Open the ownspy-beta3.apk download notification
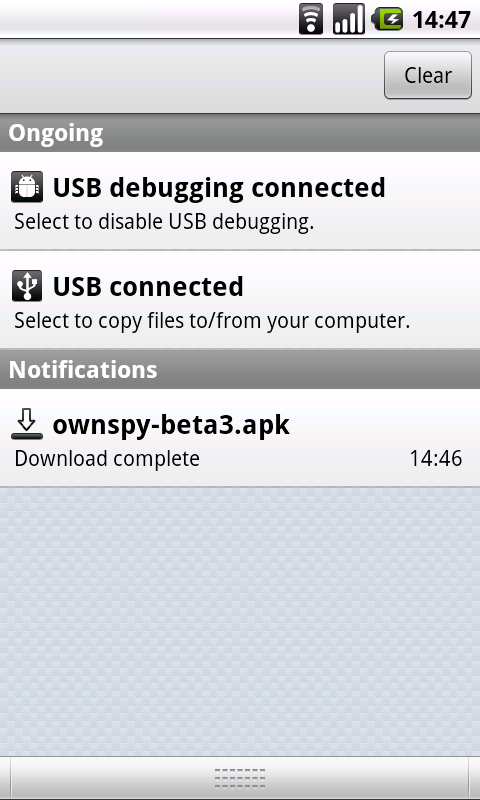This screenshot has height=800, width=480. (240, 438)
